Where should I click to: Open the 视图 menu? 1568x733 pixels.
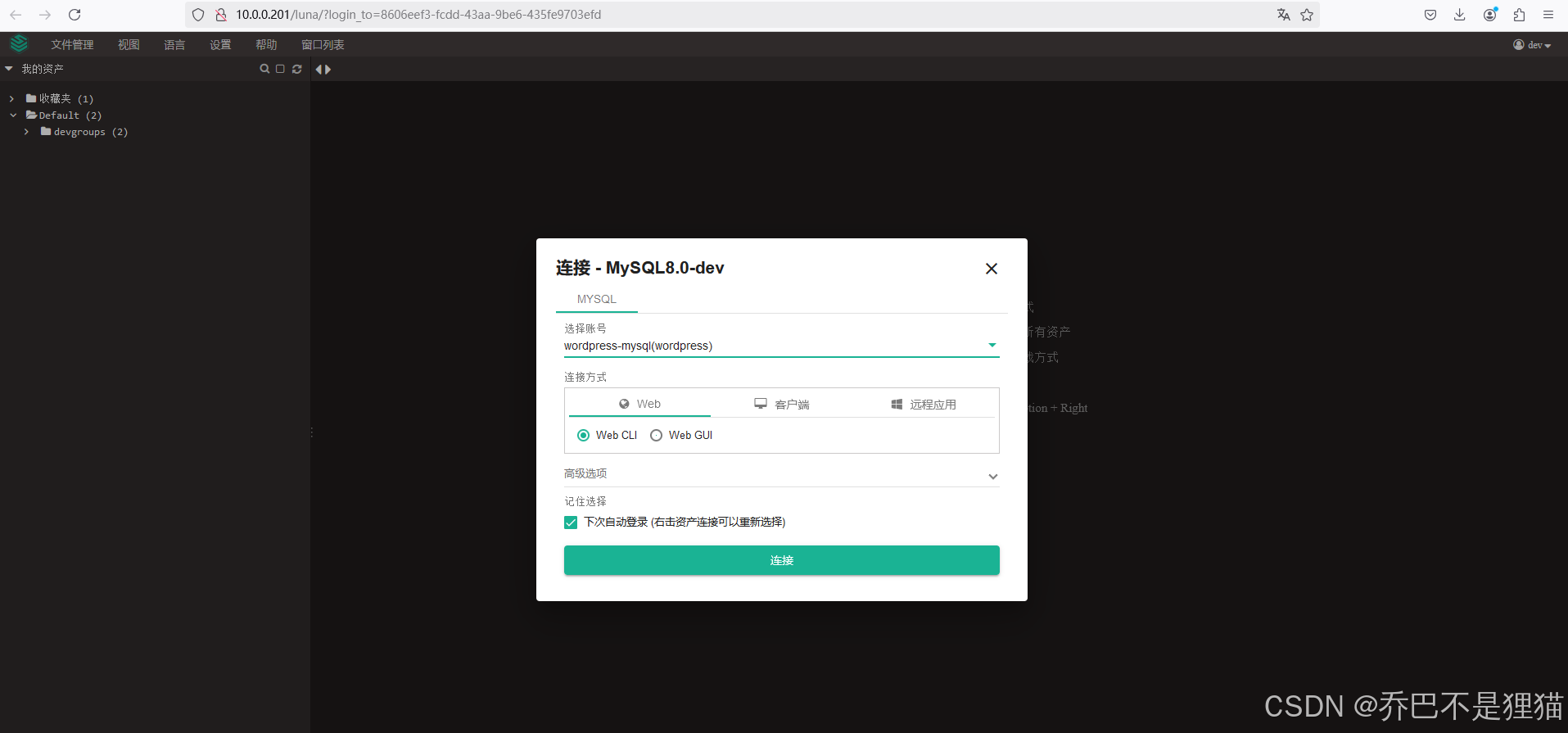[x=129, y=45]
